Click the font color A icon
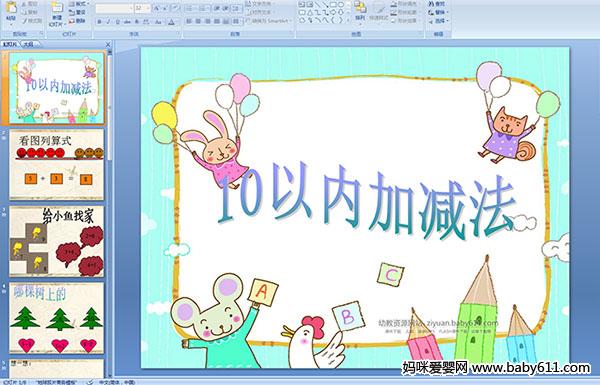600x385 pixels. (x=171, y=22)
